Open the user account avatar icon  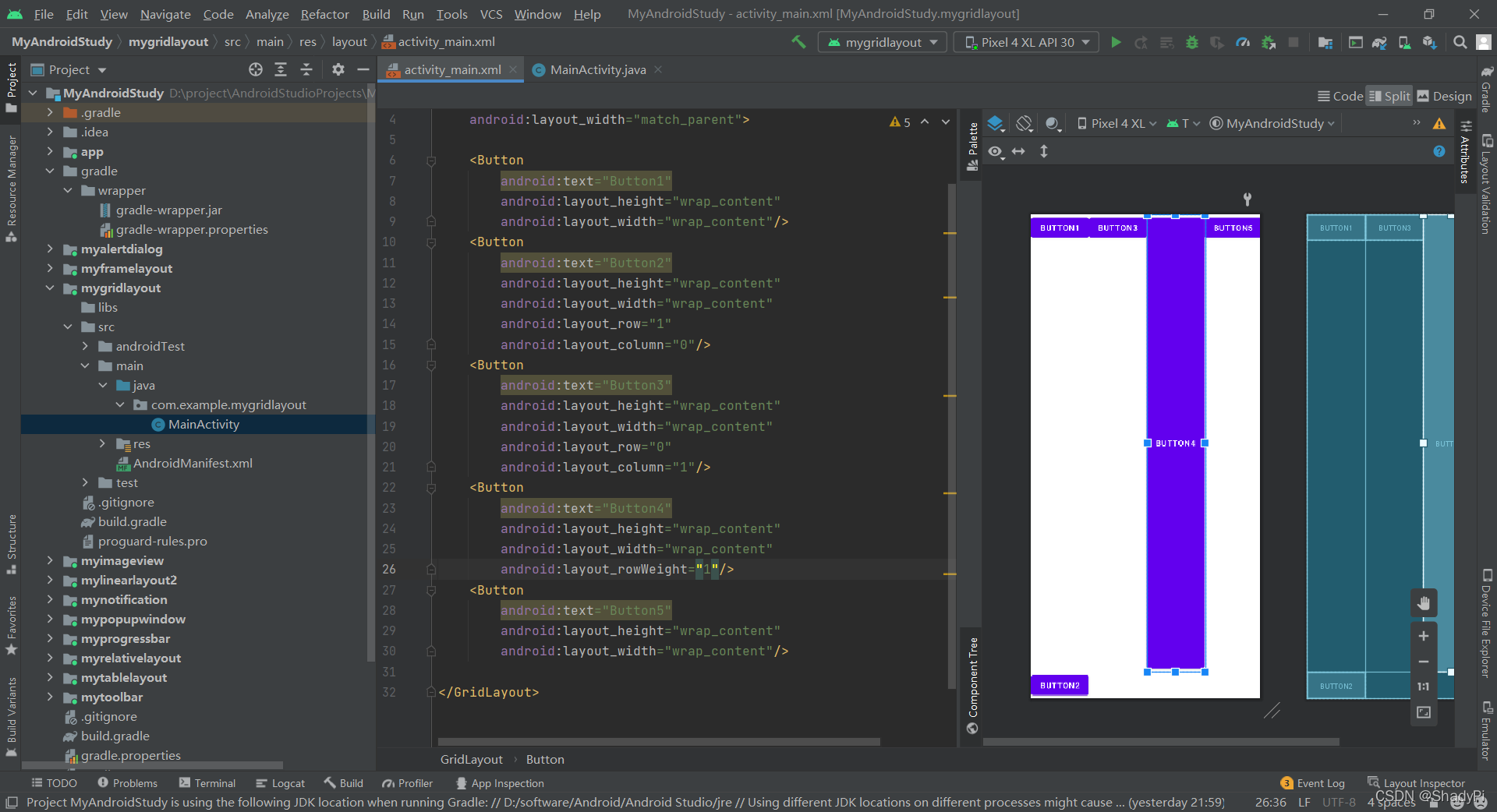(x=1484, y=42)
